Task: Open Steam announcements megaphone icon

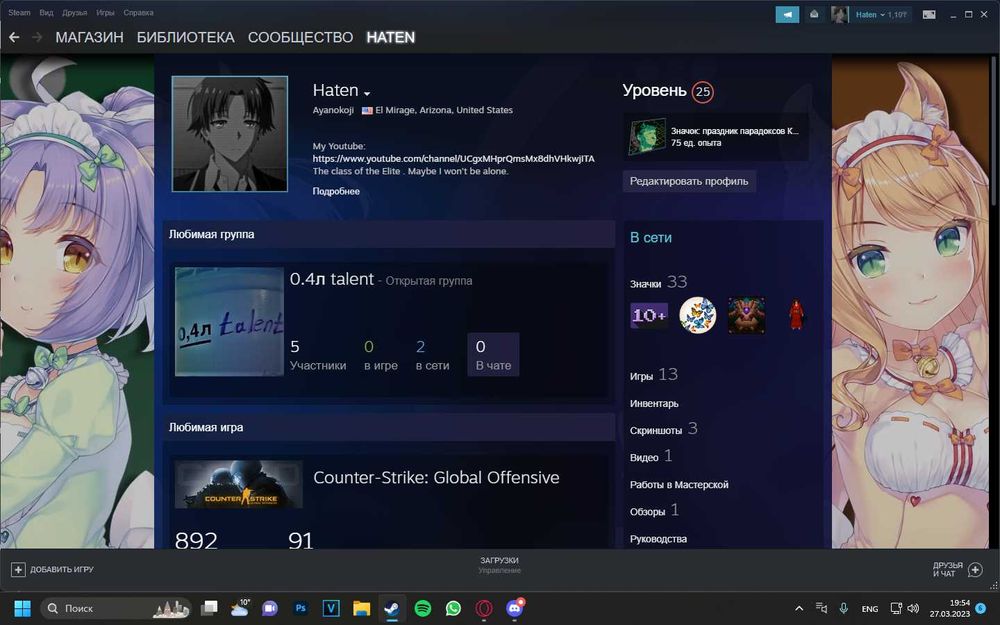Action: pos(787,15)
